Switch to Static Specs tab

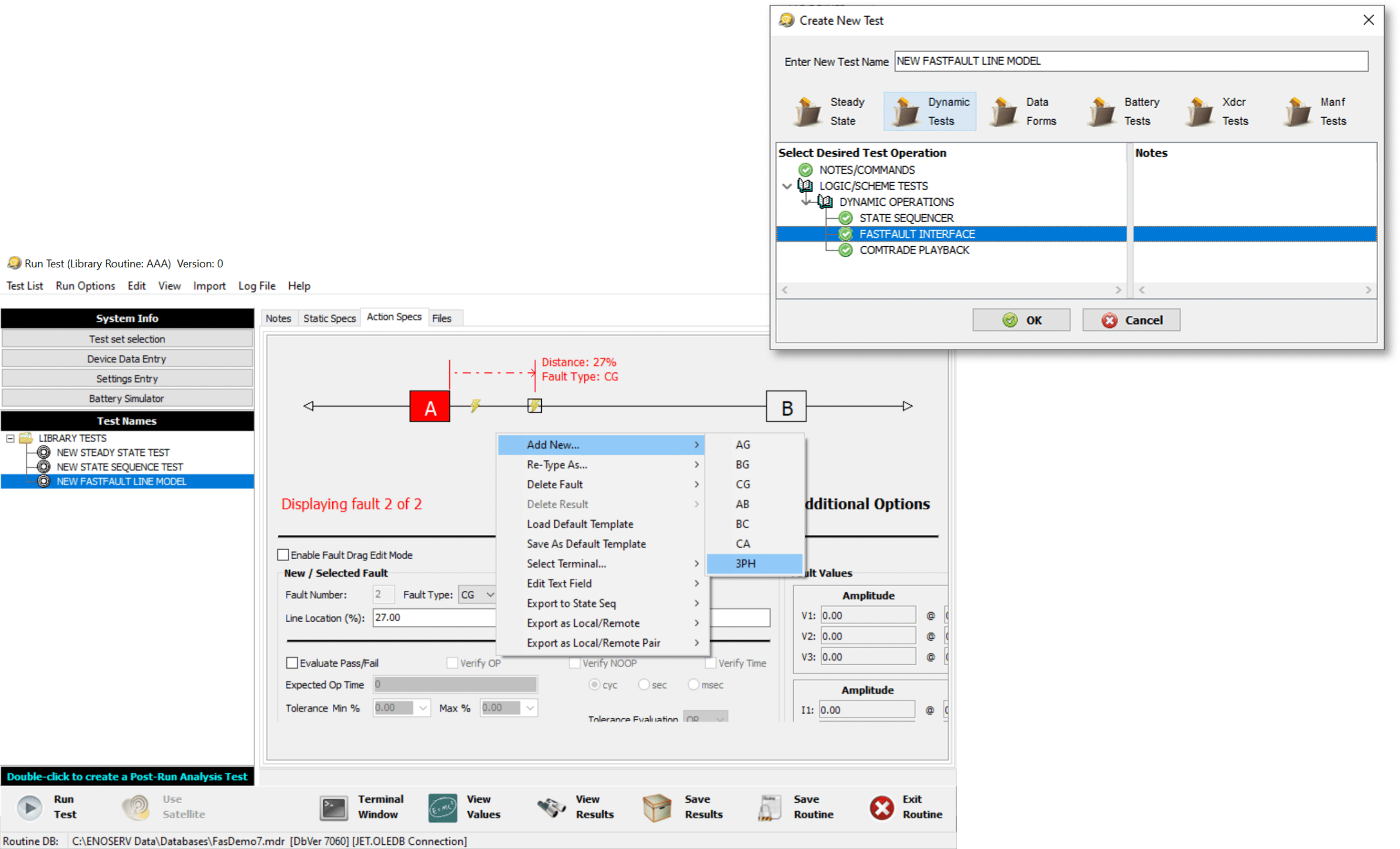click(329, 318)
